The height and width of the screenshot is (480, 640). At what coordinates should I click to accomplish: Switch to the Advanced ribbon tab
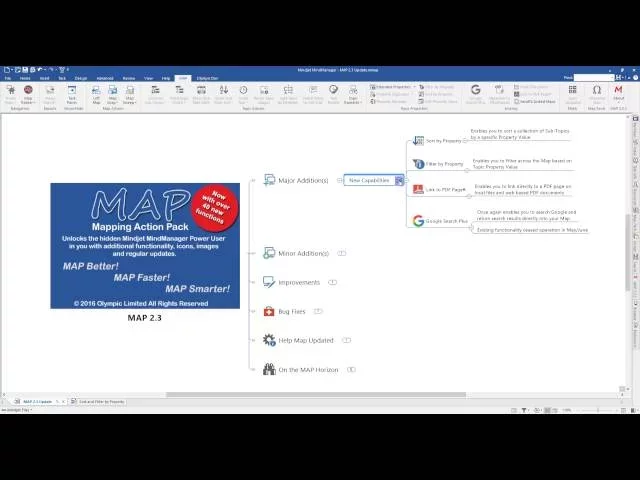[x=105, y=78]
